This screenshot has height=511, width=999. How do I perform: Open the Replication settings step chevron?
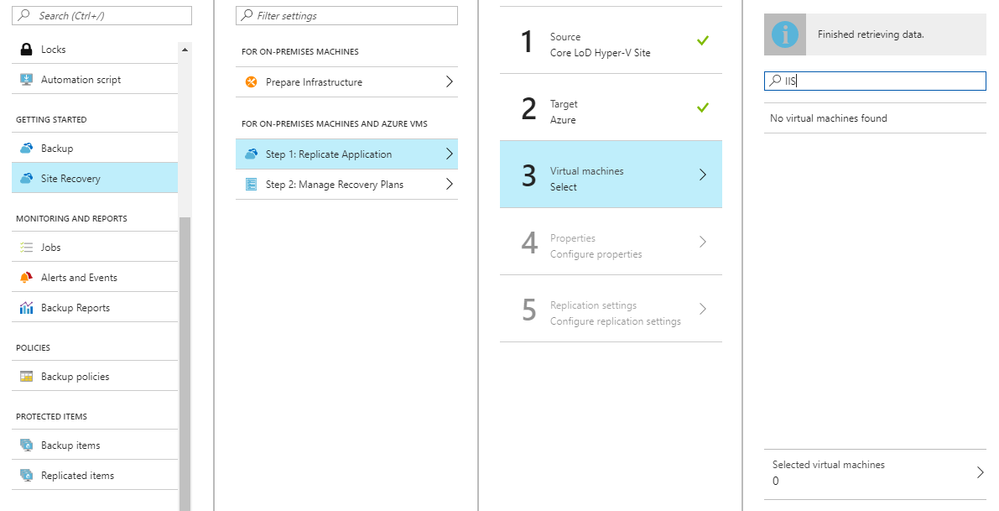tap(702, 308)
